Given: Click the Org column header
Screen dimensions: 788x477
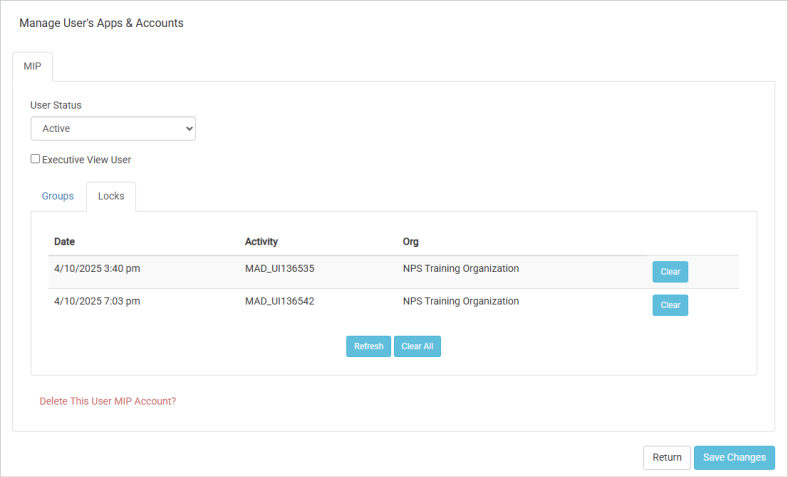Looking at the screenshot, I should (411, 242).
